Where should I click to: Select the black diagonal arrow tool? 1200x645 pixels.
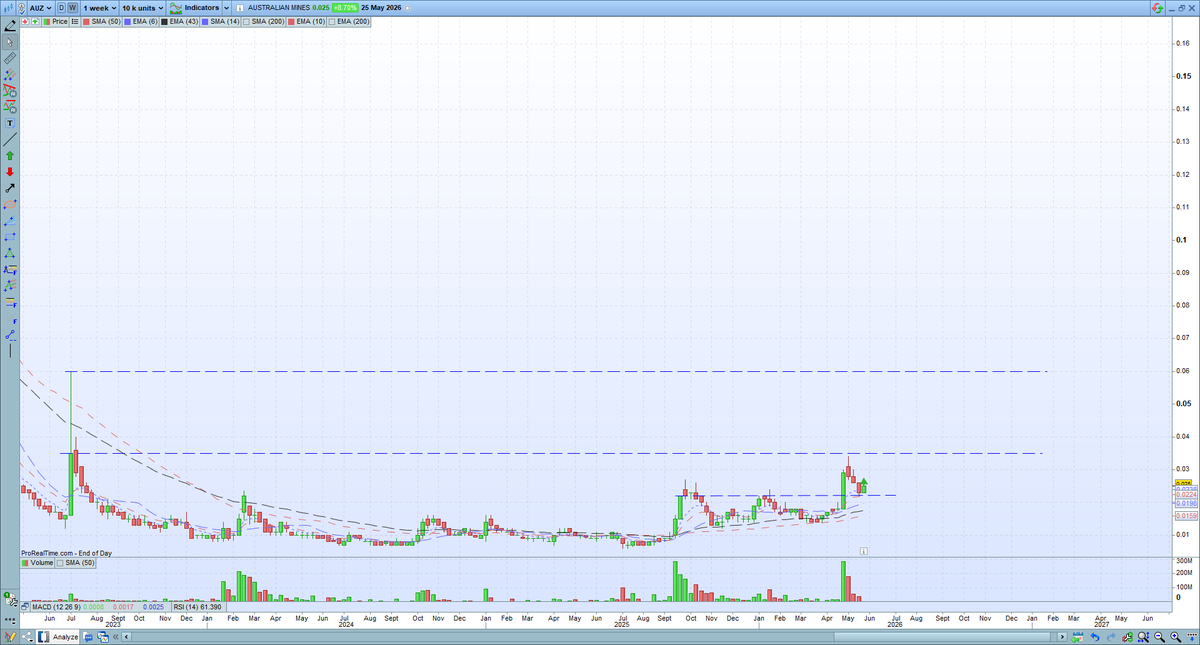[10, 187]
